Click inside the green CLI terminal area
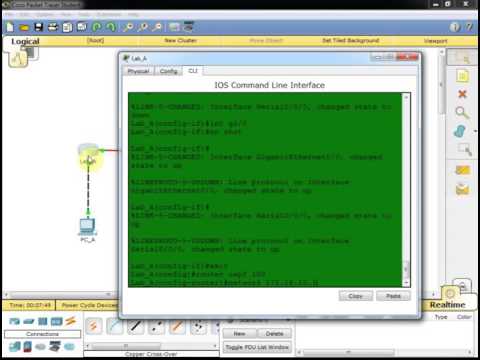 [x=266, y=189]
